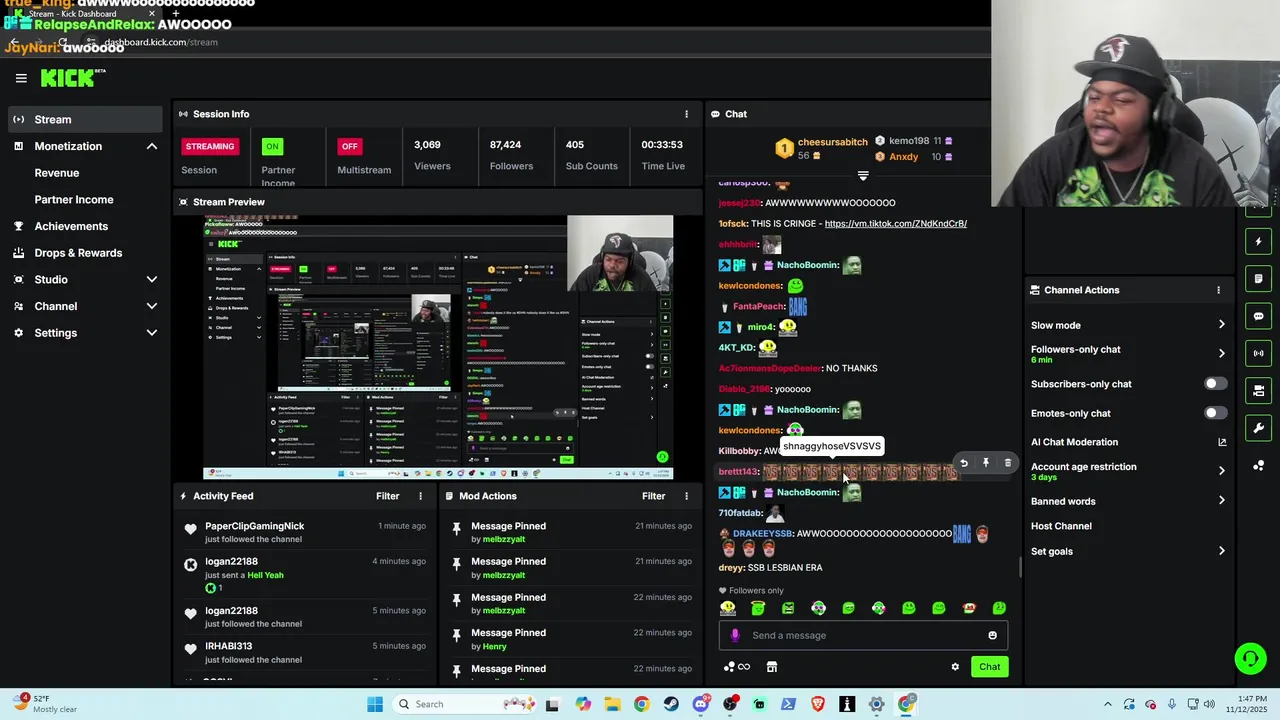Open Activity Feed three-dot menu
The height and width of the screenshot is (720, 1280).
click(420, 496)
